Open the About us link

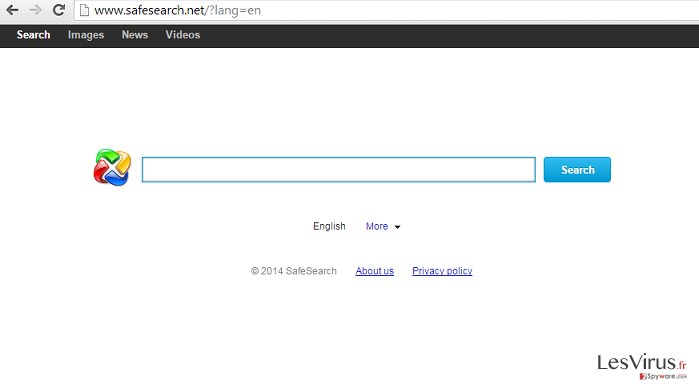click(x=374, y=271)
